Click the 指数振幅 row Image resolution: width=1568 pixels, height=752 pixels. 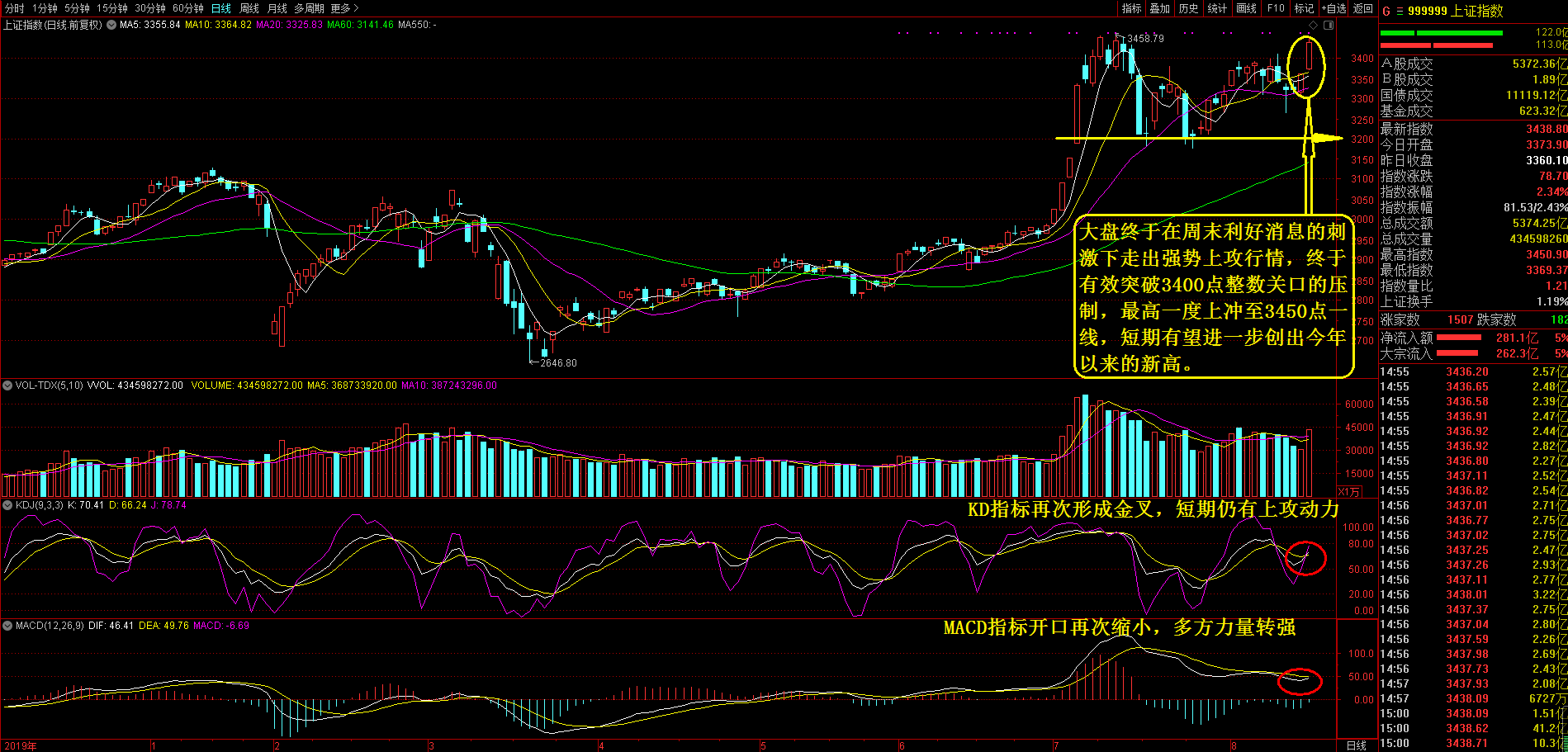1473,207
